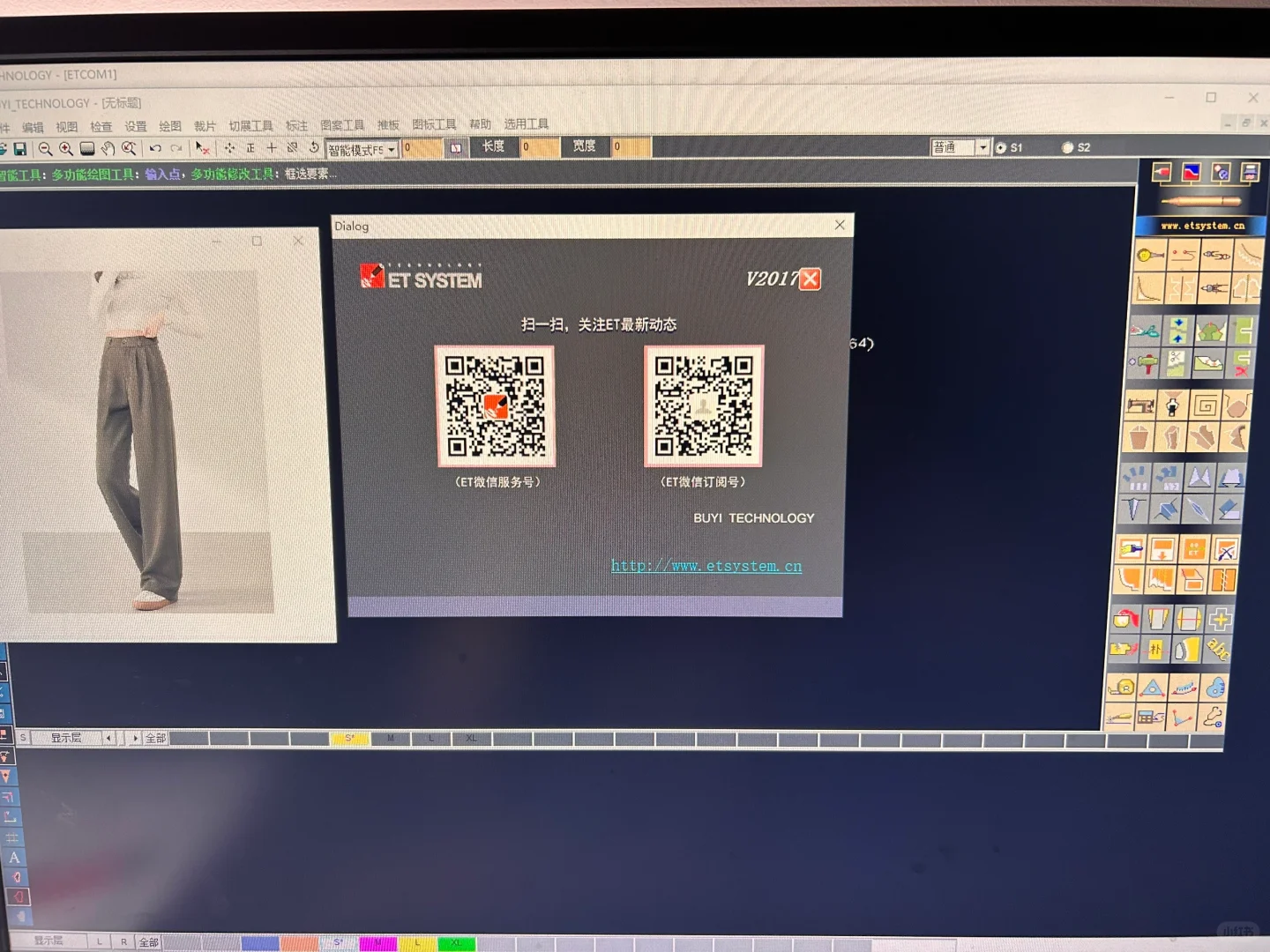
Task: Select the calculator tool icon
Action: pos(1149,718)
